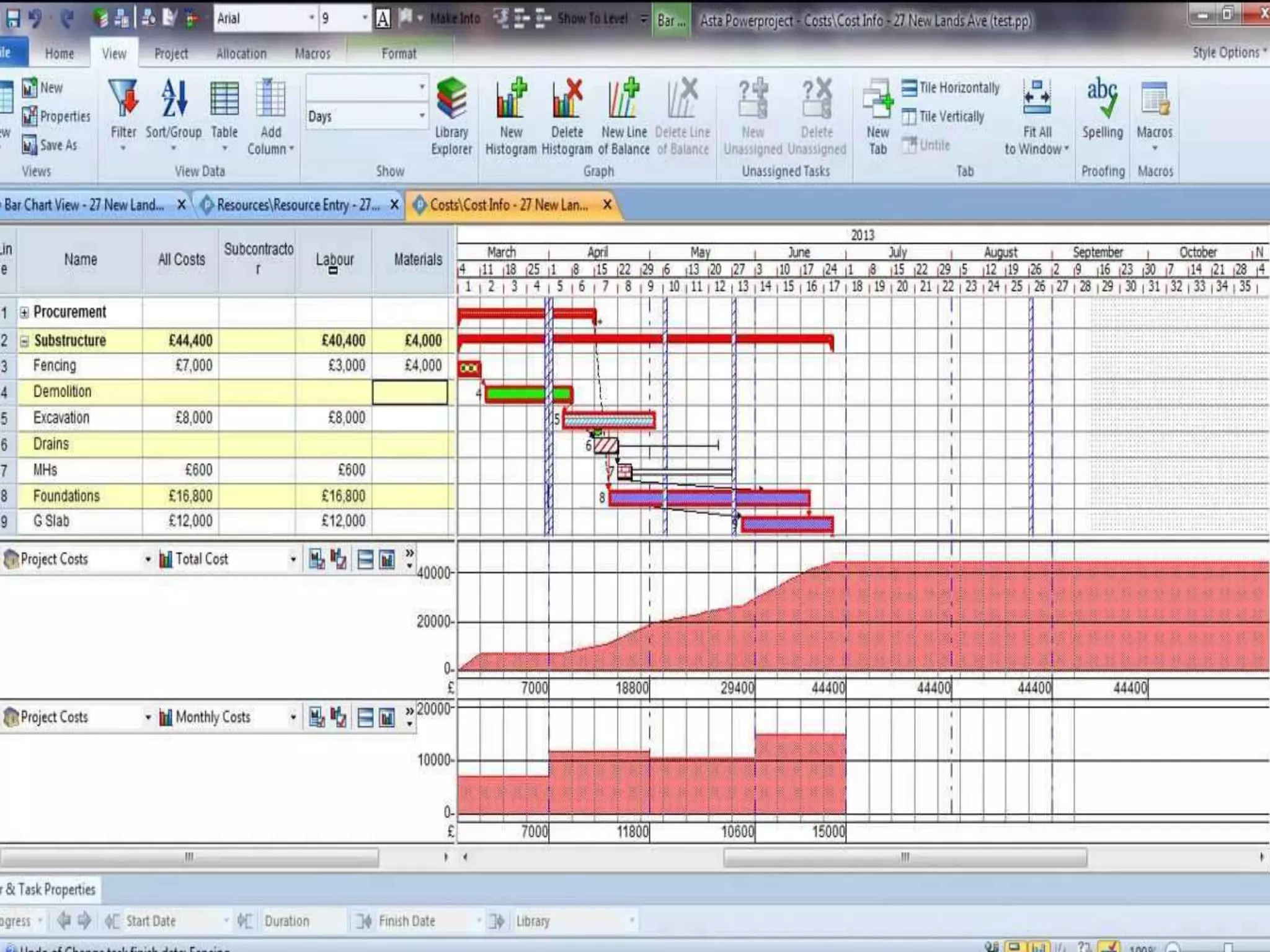Collapse the Substructure summary row
The image size is (1270, 952).
(x=24, y=341)
